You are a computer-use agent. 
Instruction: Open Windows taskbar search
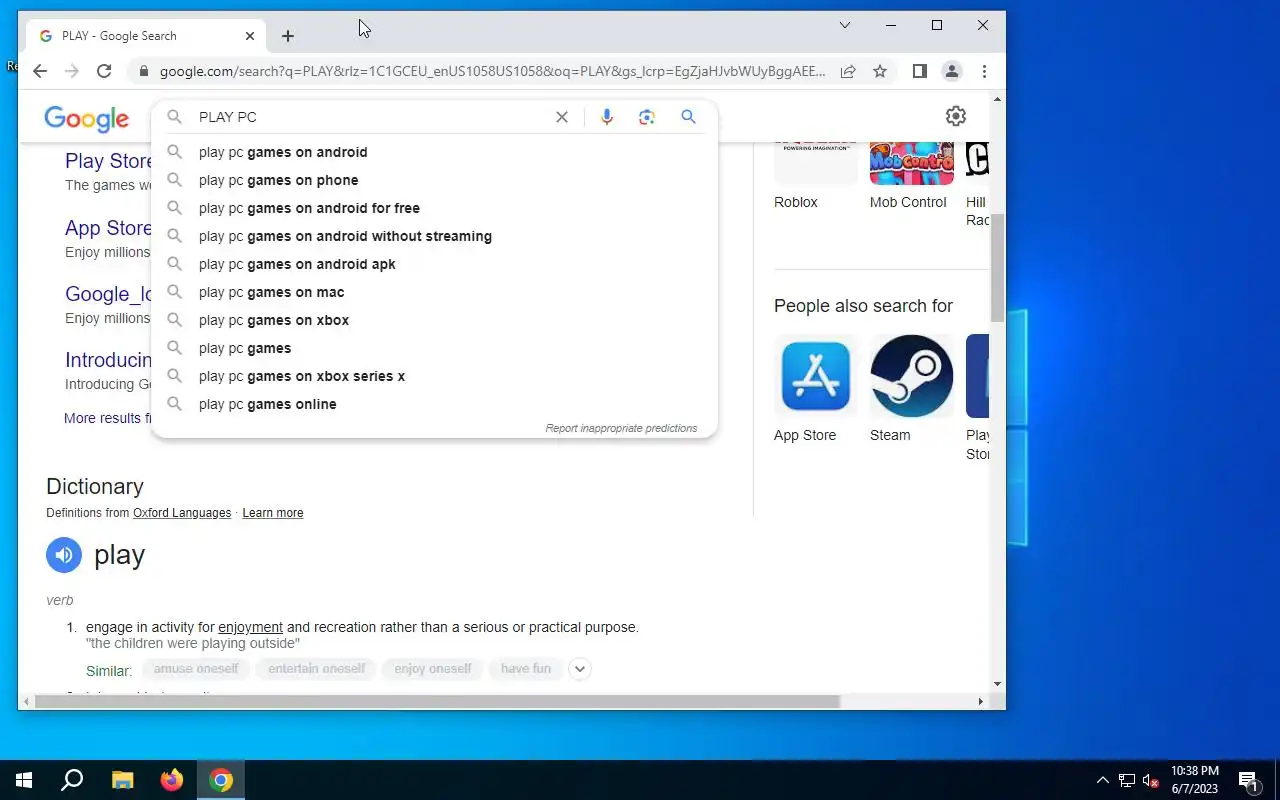click(72, 780)
